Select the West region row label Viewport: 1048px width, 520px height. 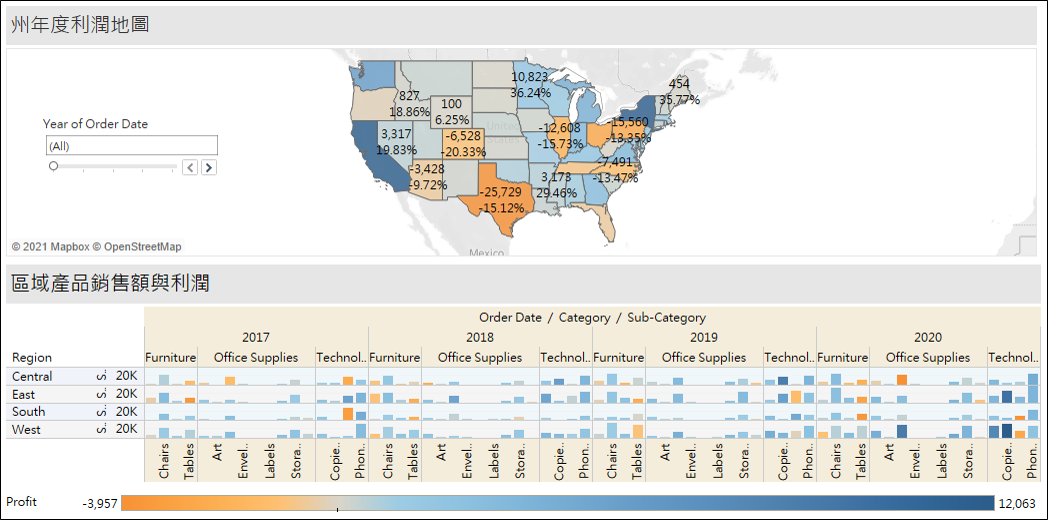click(26, 429)
